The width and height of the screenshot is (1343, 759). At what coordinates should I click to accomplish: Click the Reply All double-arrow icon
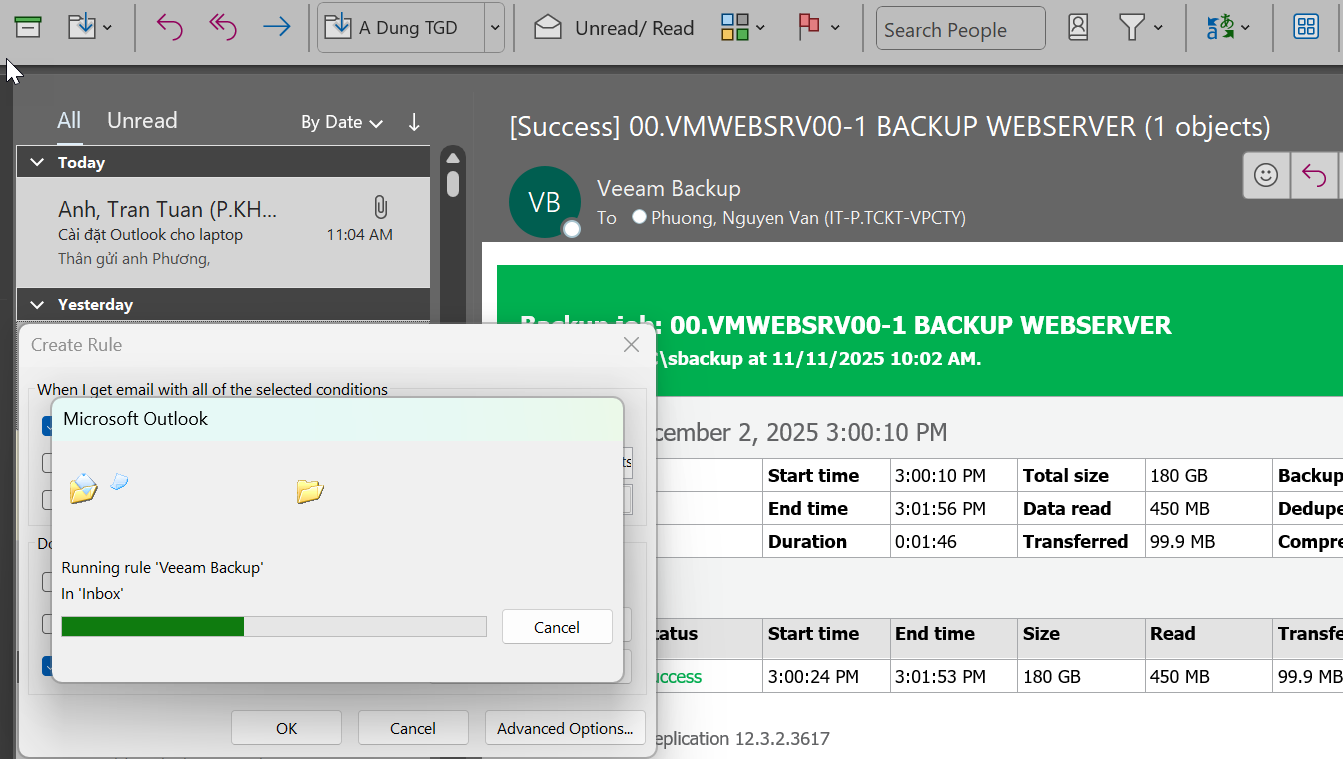coord(223,27)
